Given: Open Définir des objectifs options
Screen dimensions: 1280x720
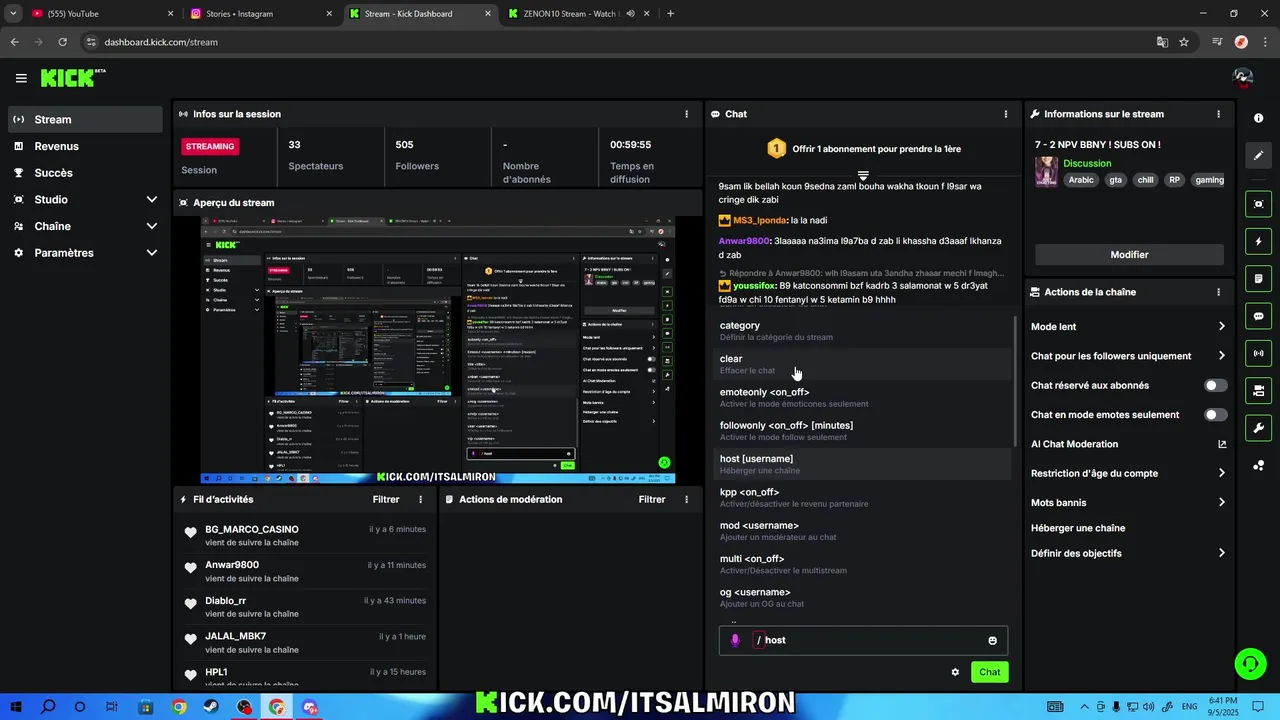Looking at the screenshot, I should click(x=1221, y=553).
